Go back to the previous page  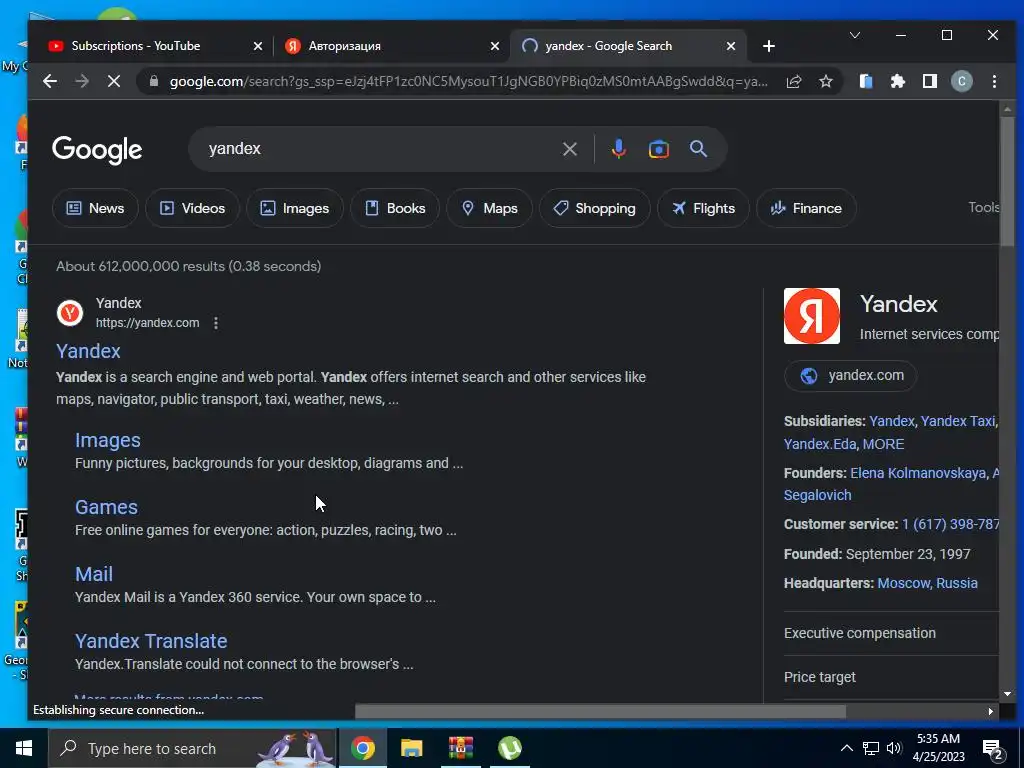tap(50, 81)
